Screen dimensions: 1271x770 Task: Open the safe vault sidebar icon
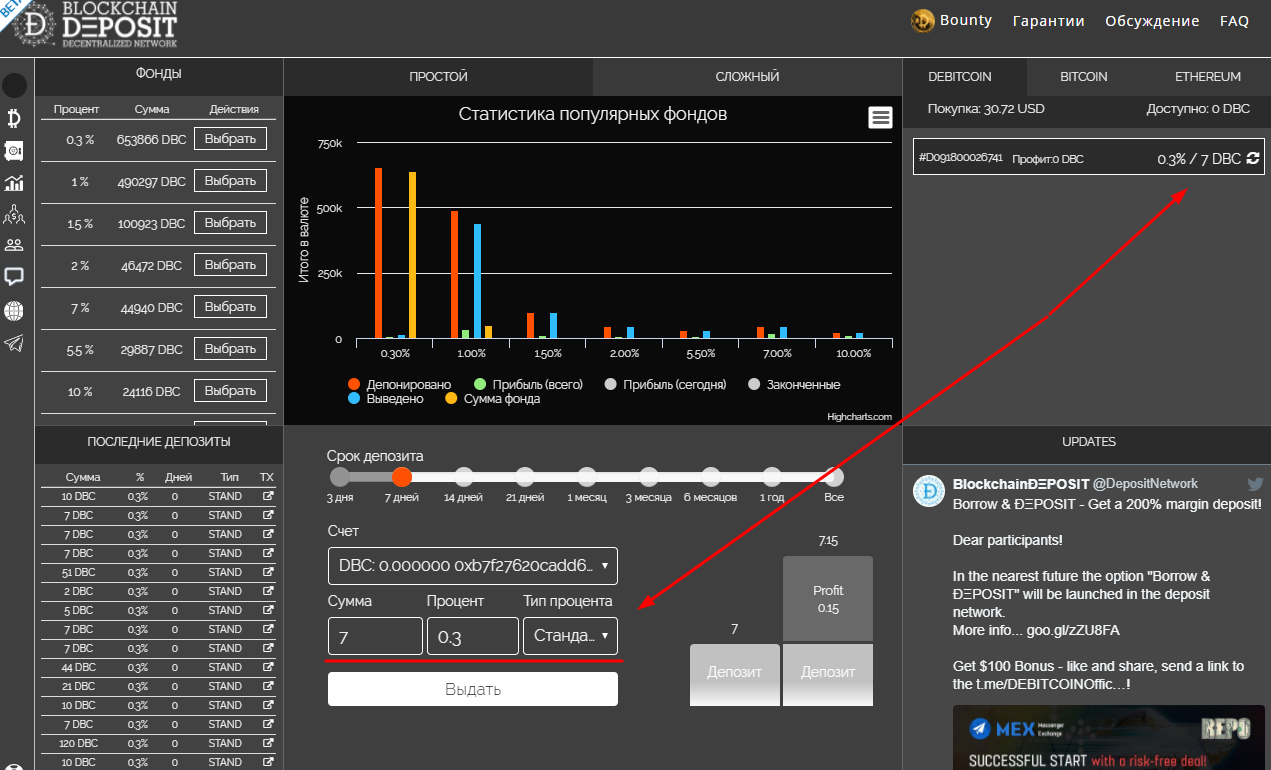[14, 151]
